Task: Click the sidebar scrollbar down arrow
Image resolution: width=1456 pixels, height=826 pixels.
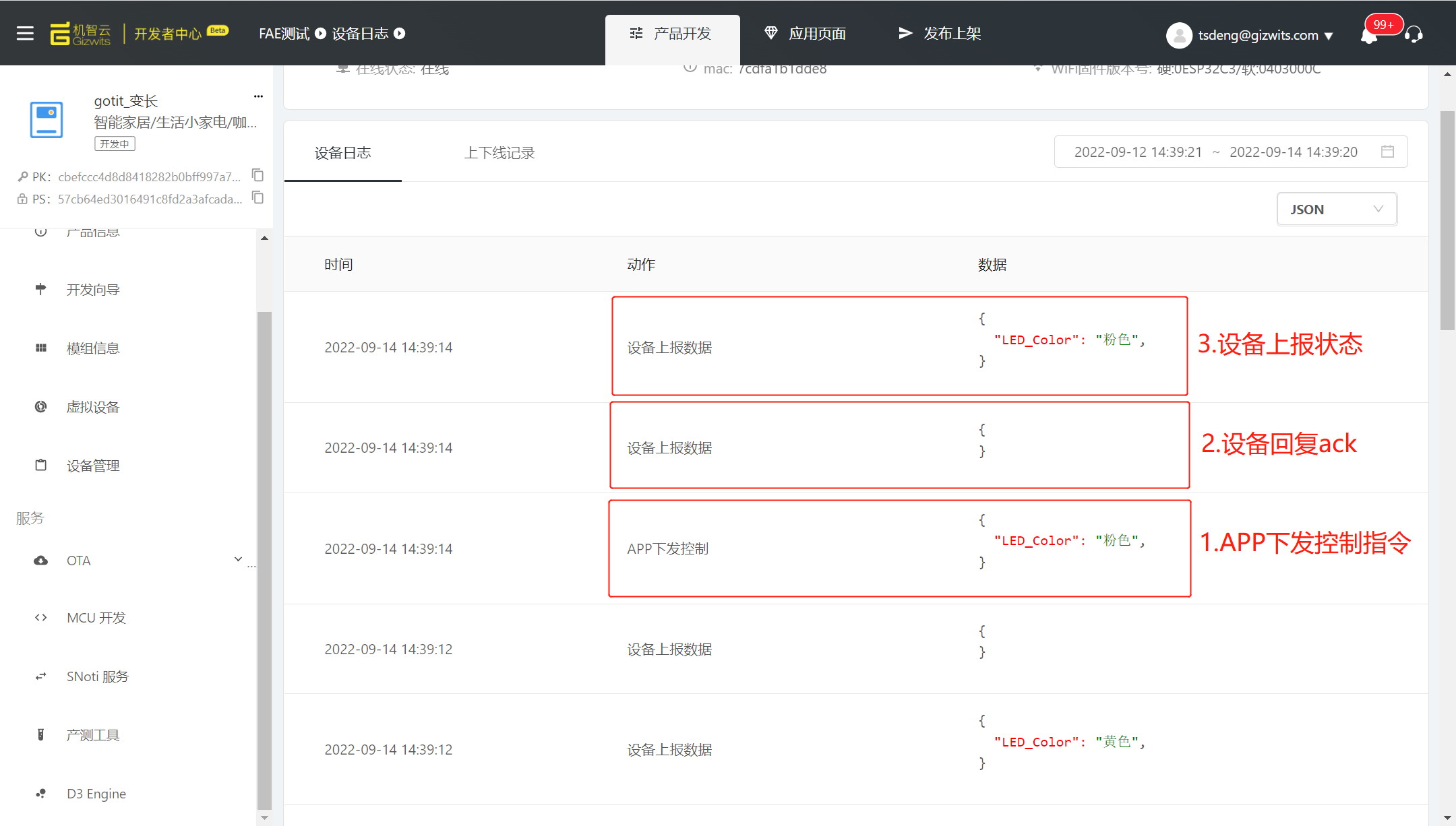Action: point(264,818)
